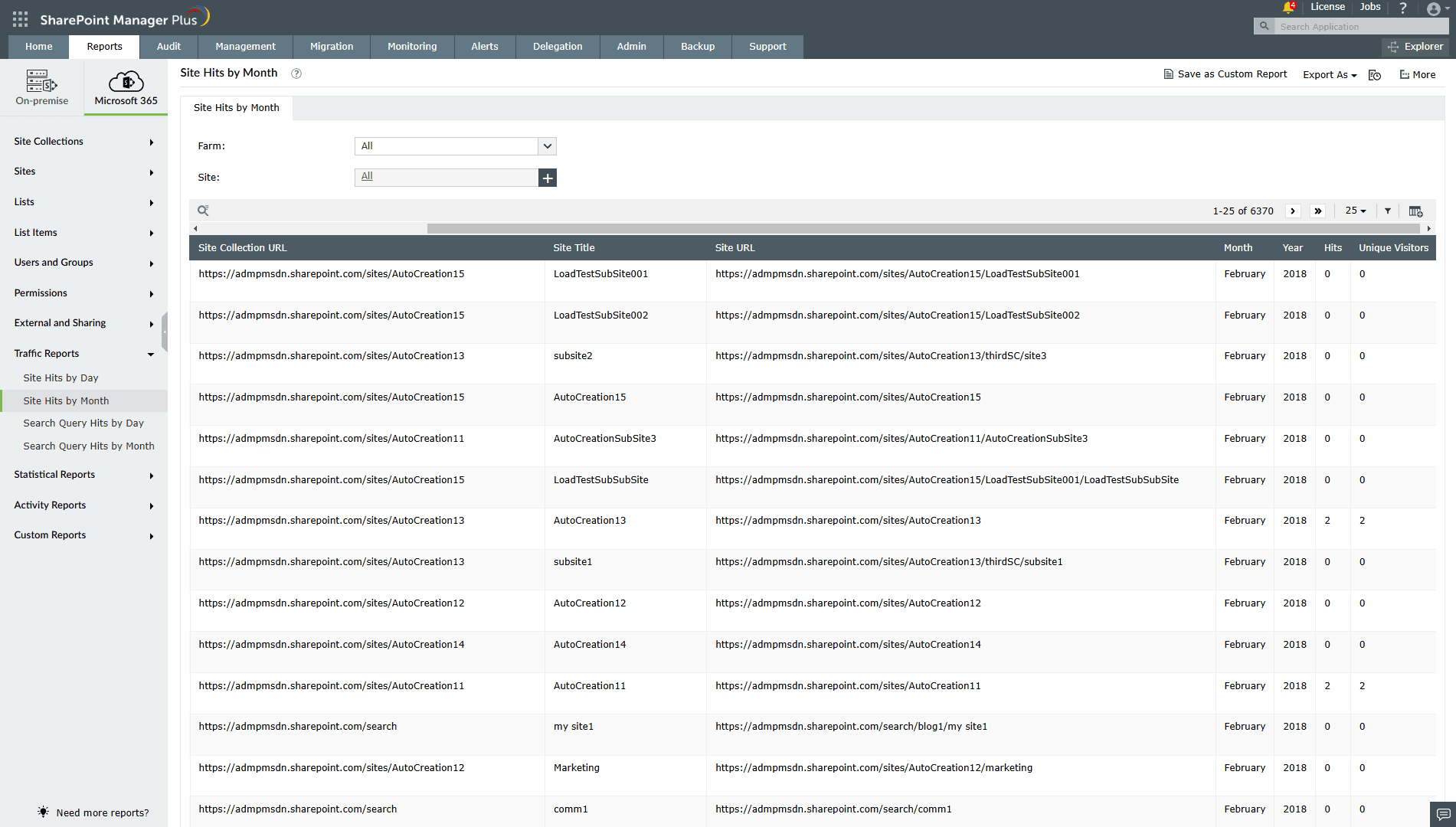Open the help question mark in header

[x=1403, y=8]
